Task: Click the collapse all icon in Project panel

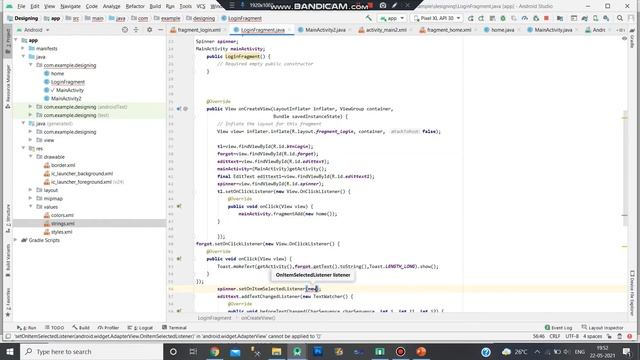Action: click(x=136, y=30)
